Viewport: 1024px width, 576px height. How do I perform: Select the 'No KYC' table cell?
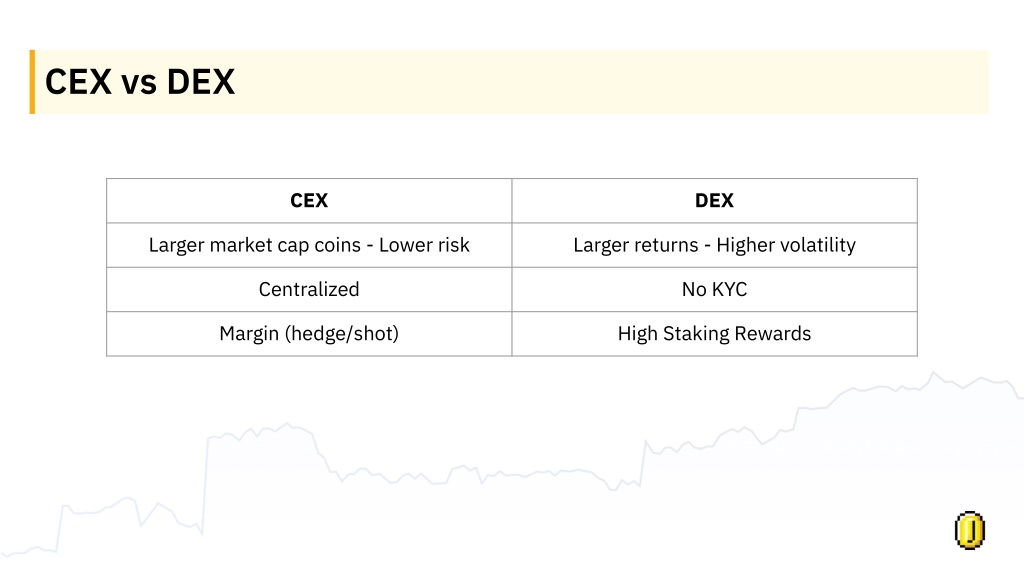[714, 289]
